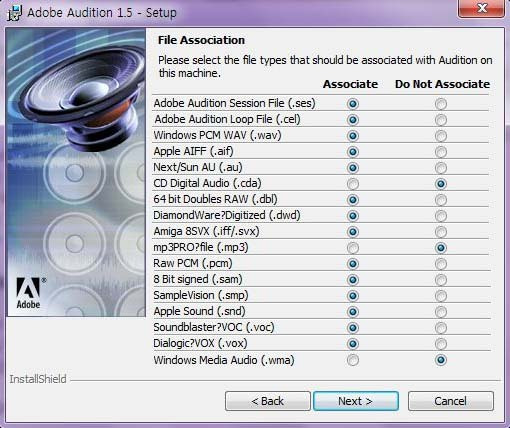The width and height of the screenshot is (510, 428).
Task: Select Associate for Amiga 8SVX (.iff/.svx)
Action: point(353,232)
